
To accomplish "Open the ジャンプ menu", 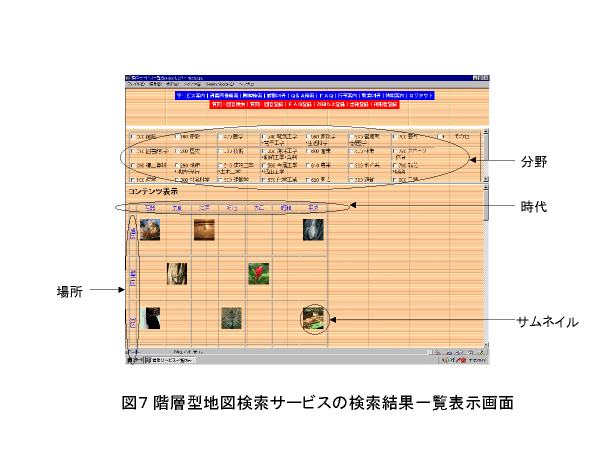I will (192, 84).
